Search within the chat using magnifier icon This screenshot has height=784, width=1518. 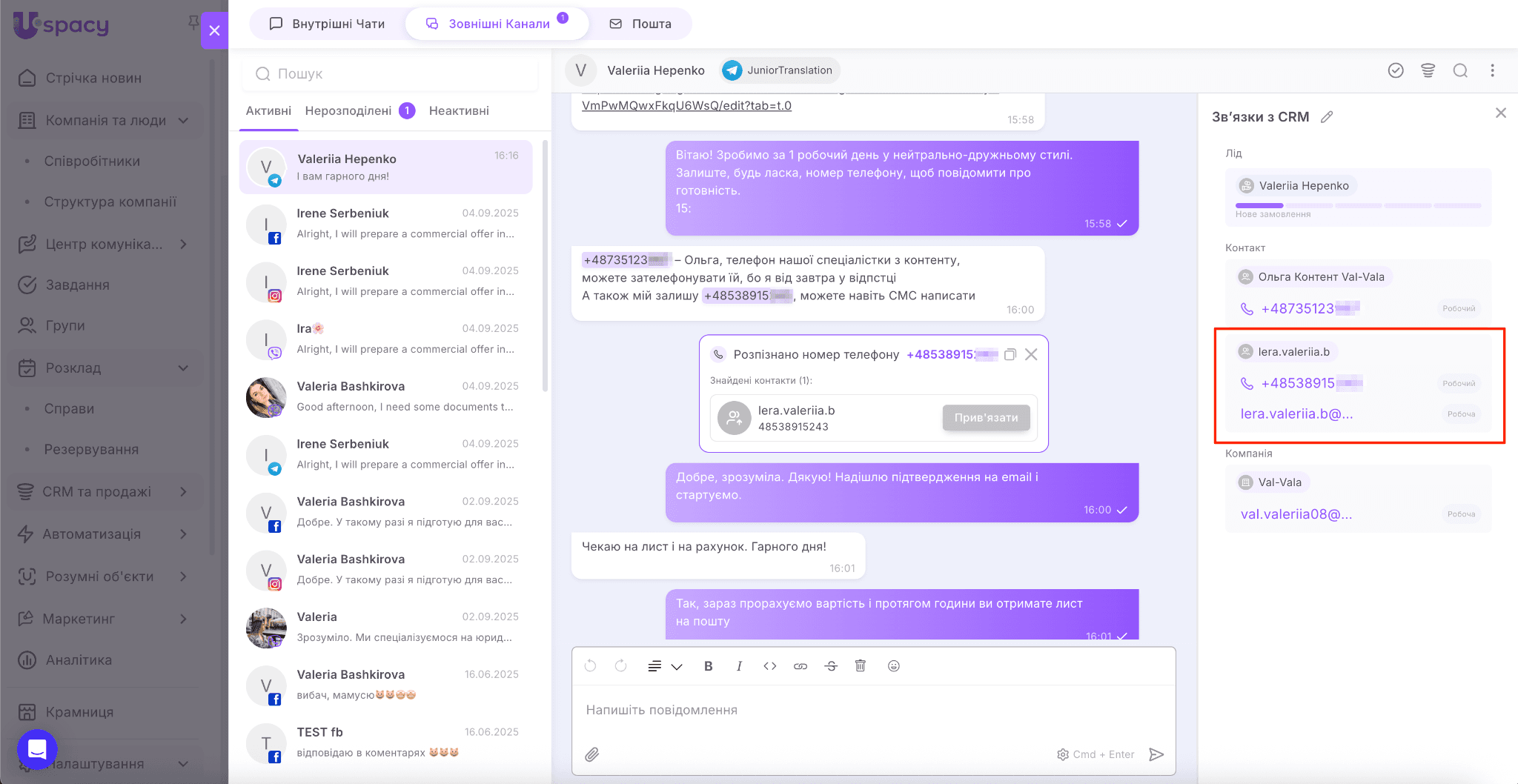(x=1460, y=70)
